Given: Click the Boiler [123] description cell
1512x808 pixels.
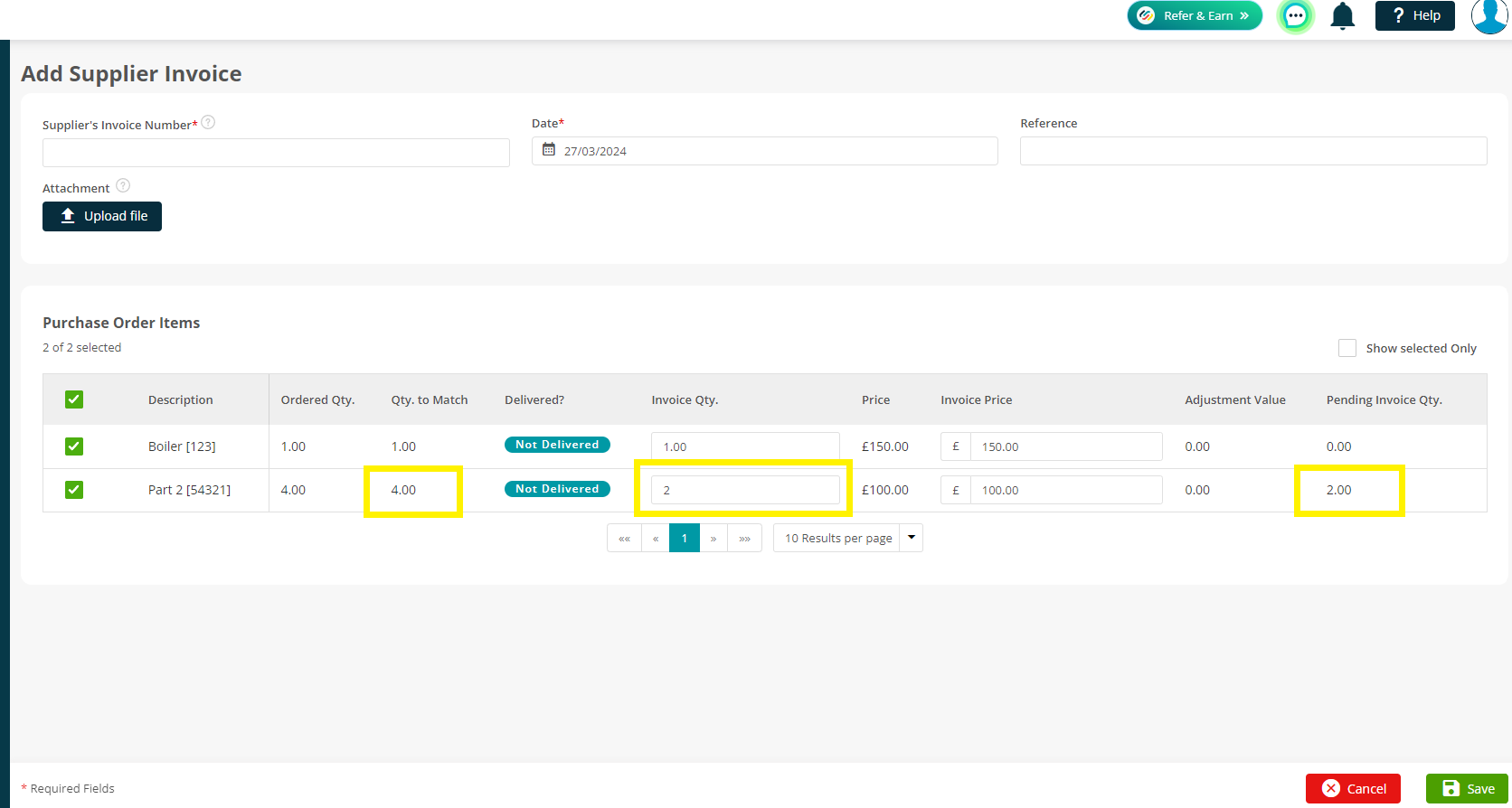Looking at the screenshot, I should (x=182, y=446).
